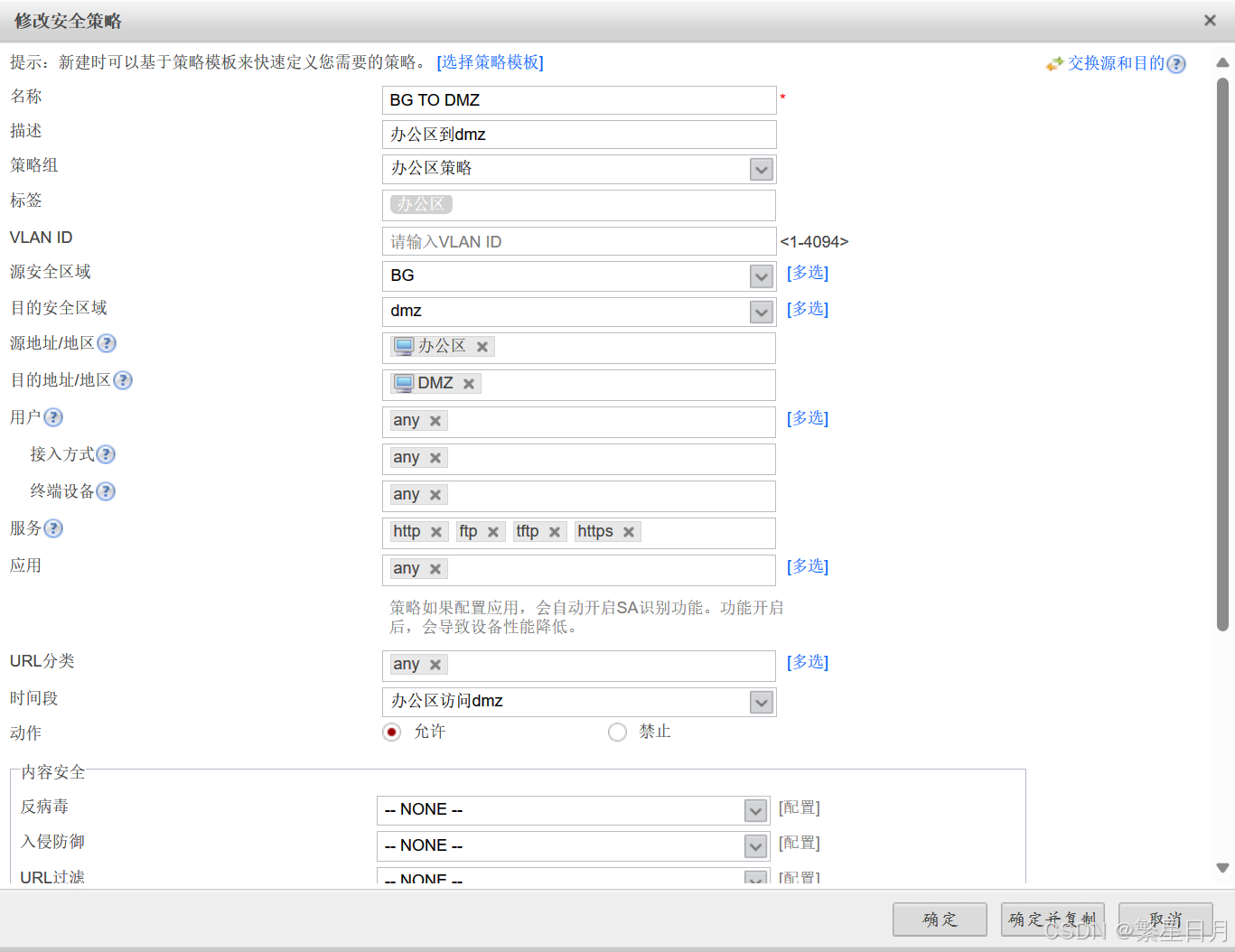Click the 取消 button
1235x952 pixels.
[x=1165, y=919]
